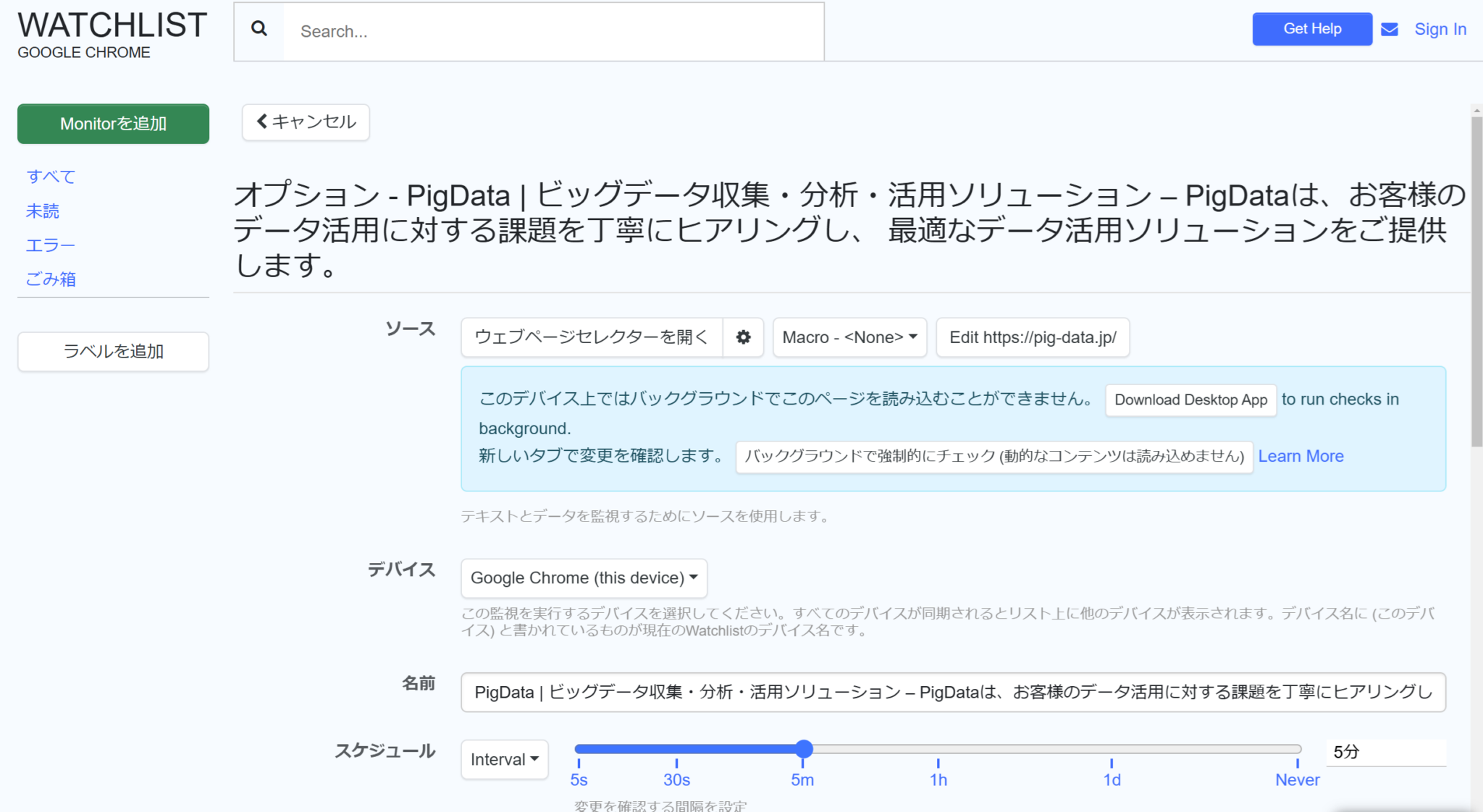1483x812 pixels.
Task: Open the Learn More link
Action: pyautogui.click(x=1301, y=456)
